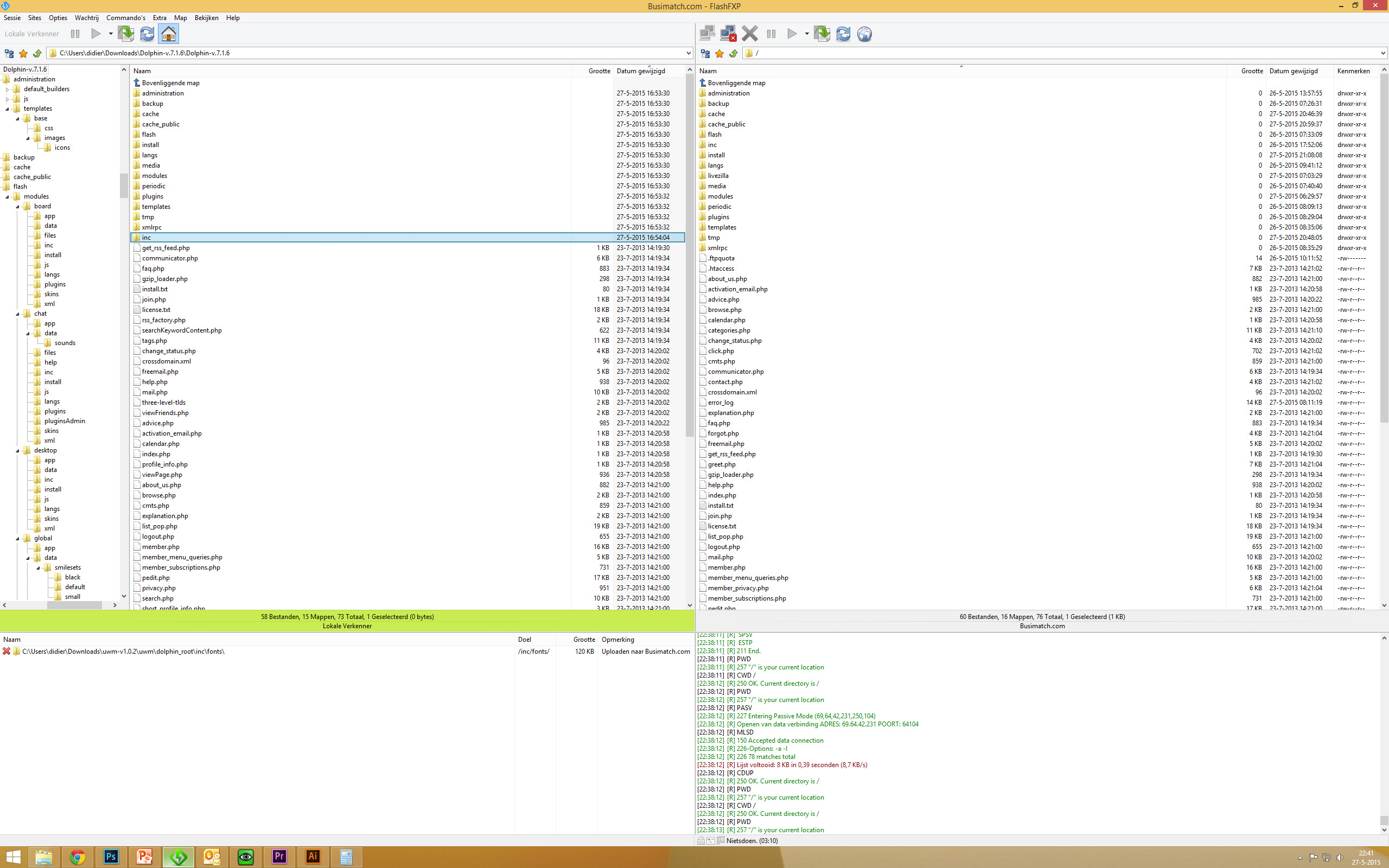The image size is (1389, 868).
Task: Click the globe icon in remote toolbar
Action: coord(864,34)
